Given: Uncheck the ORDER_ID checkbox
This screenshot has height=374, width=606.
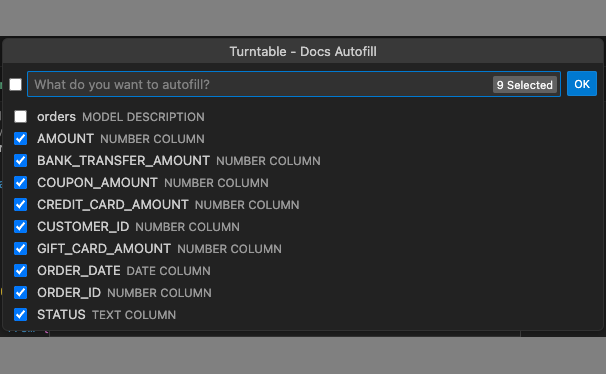Looking at the screenshot, I should [x=20, y=292].
